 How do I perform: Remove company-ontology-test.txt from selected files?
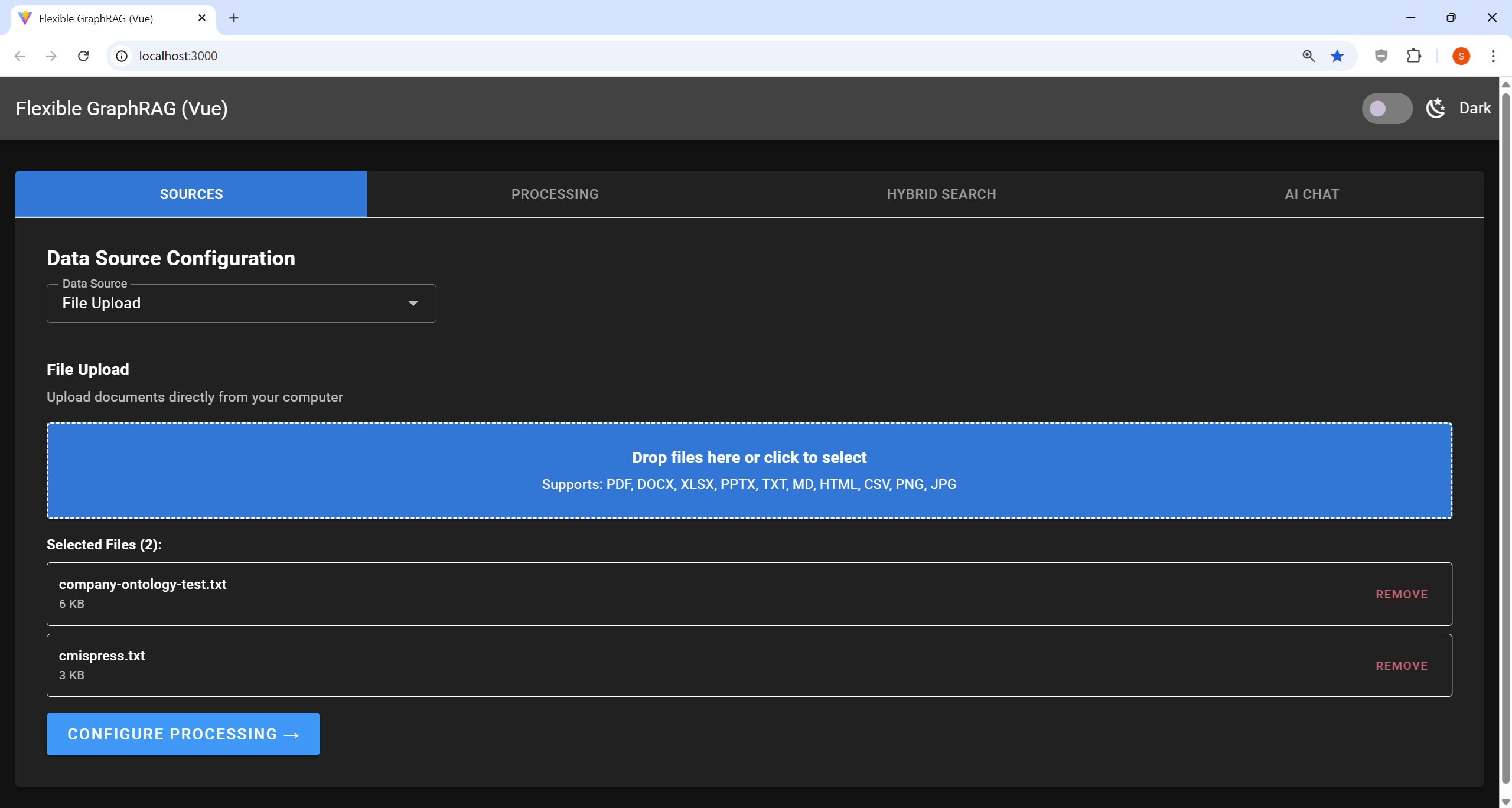(x=1401, y=594)
